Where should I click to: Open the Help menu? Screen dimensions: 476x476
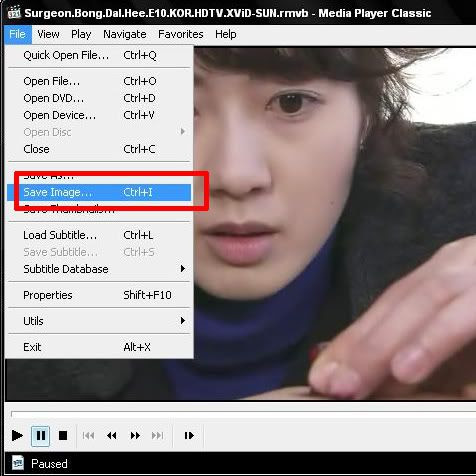tap(226, 34)
